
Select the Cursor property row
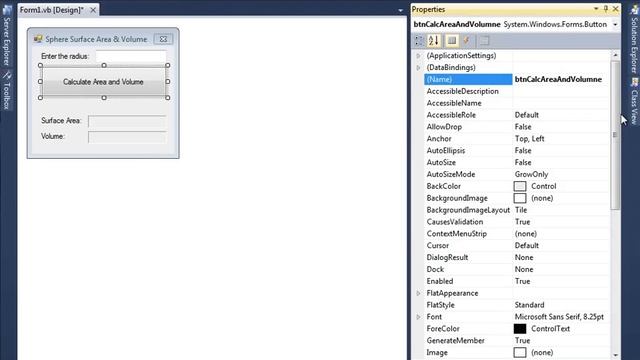coord(517,246)
